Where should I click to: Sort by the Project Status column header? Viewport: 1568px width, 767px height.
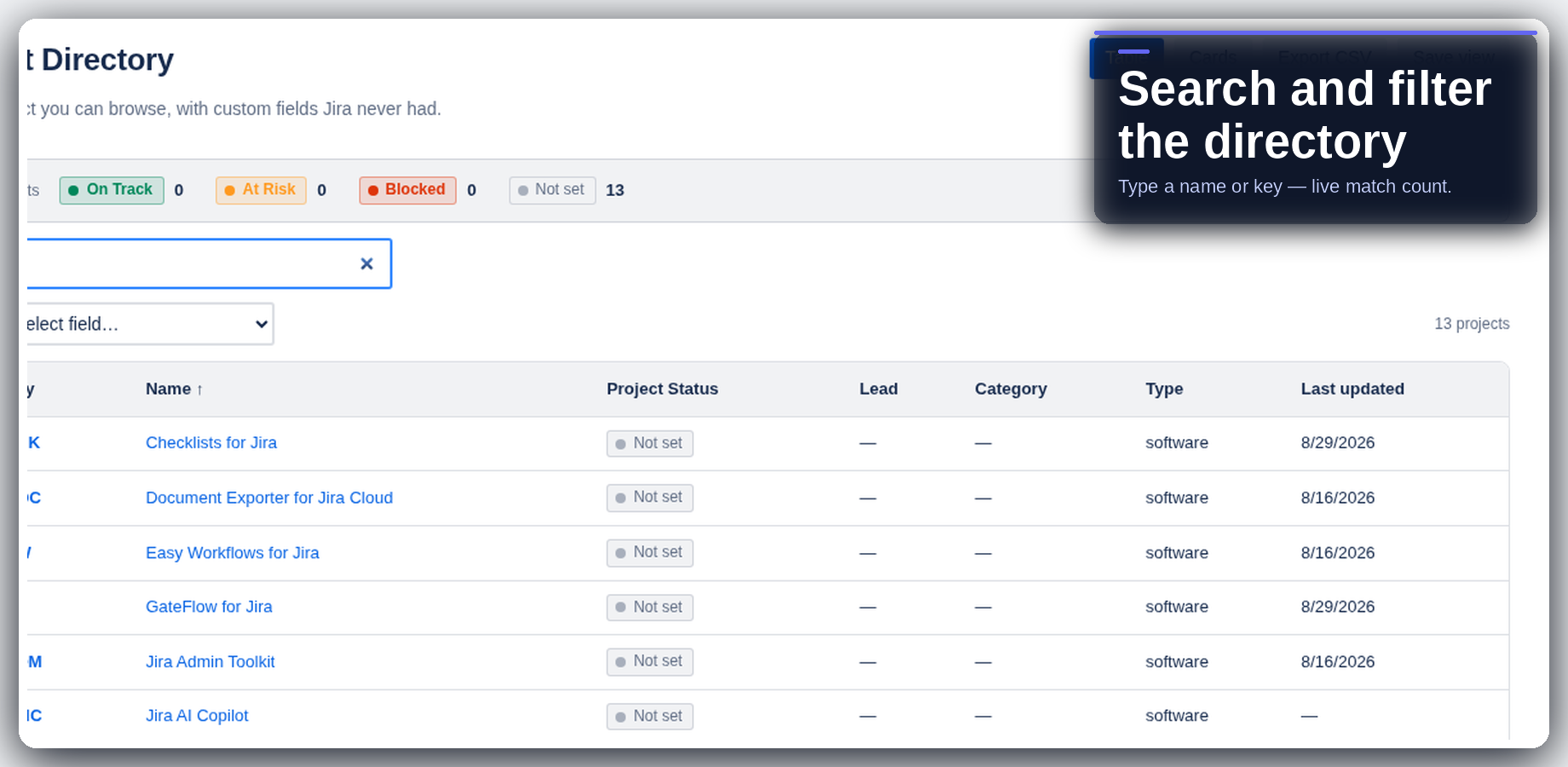662,389
